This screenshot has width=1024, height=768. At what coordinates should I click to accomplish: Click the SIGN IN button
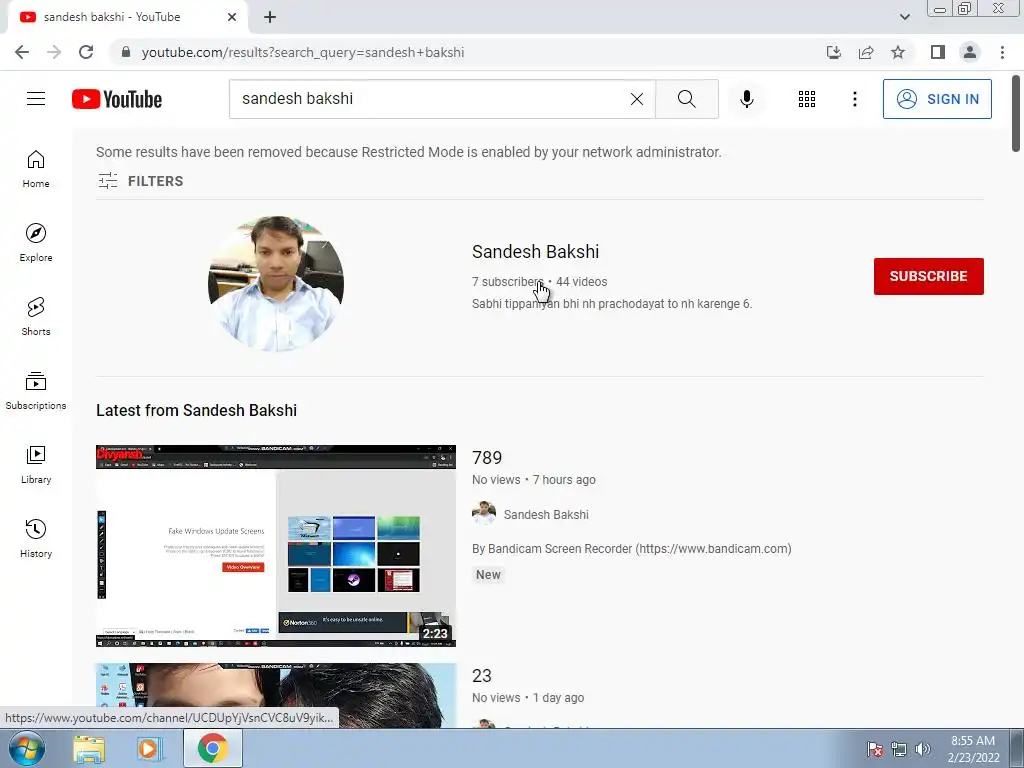coord(937,99)
